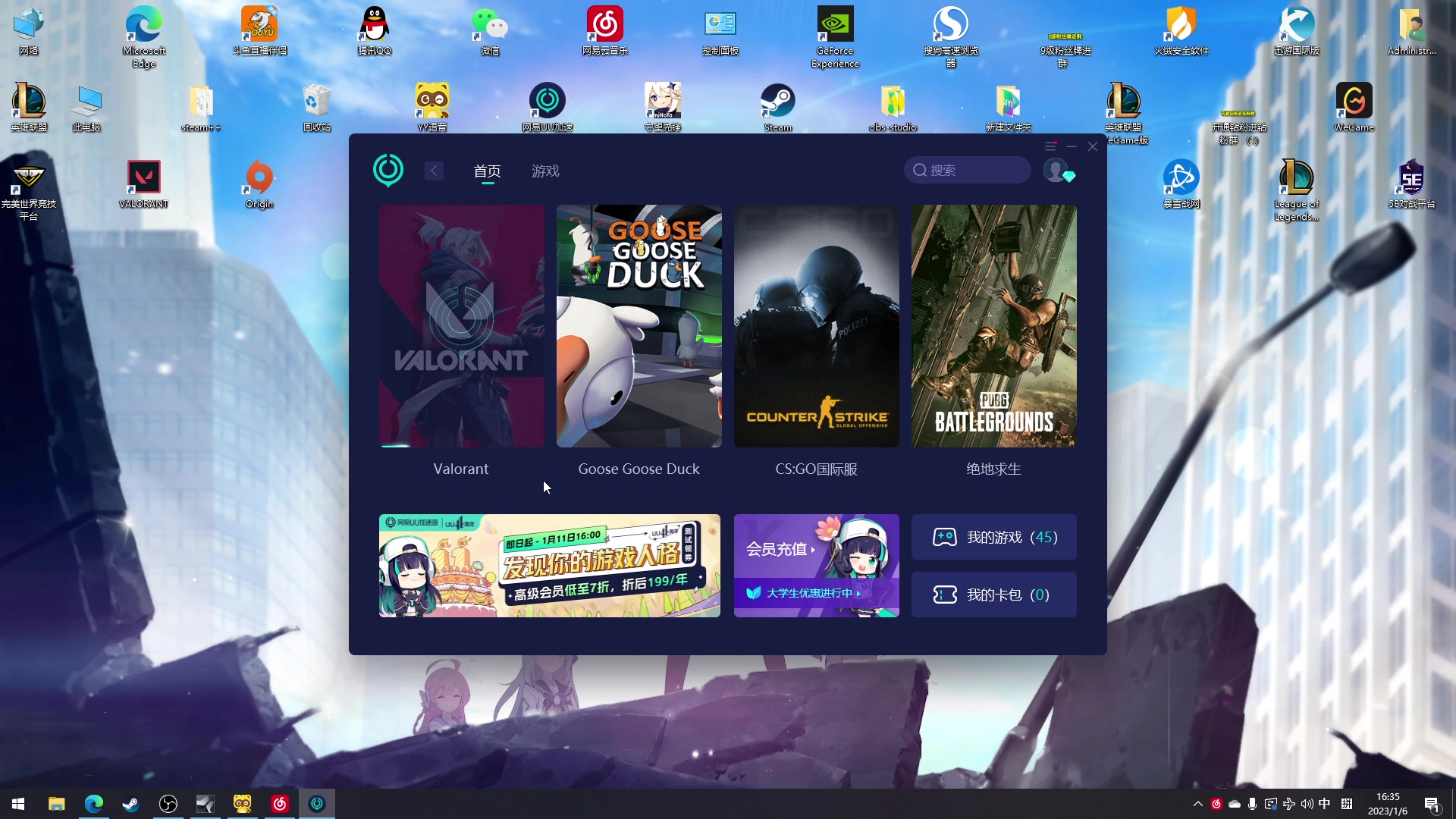This screenshot has height=819, width=1456.
Task: Open 我的游戏 (45) button
Action: pos(993,537)
